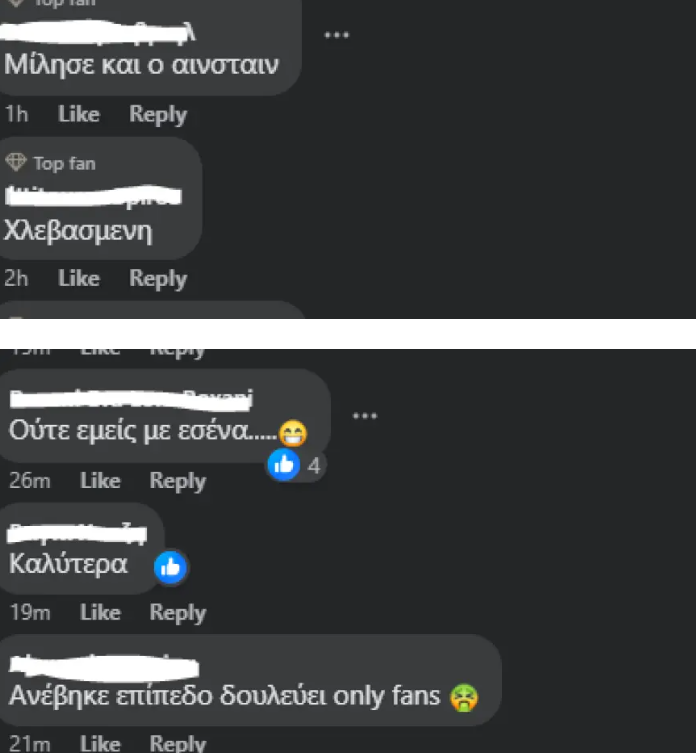Reply to the 'Χλεβασμενη' comment
The image size is (696, 753).
[x=158, y=279]
